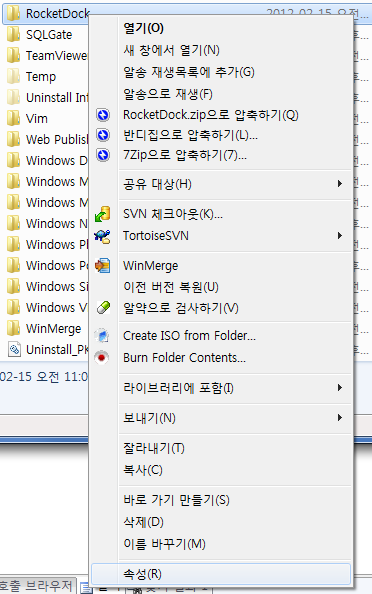Expand the 라이브러리에 포함(I) submenu arrow
This screenshot has width=372, height=594.
pos(340,388)
